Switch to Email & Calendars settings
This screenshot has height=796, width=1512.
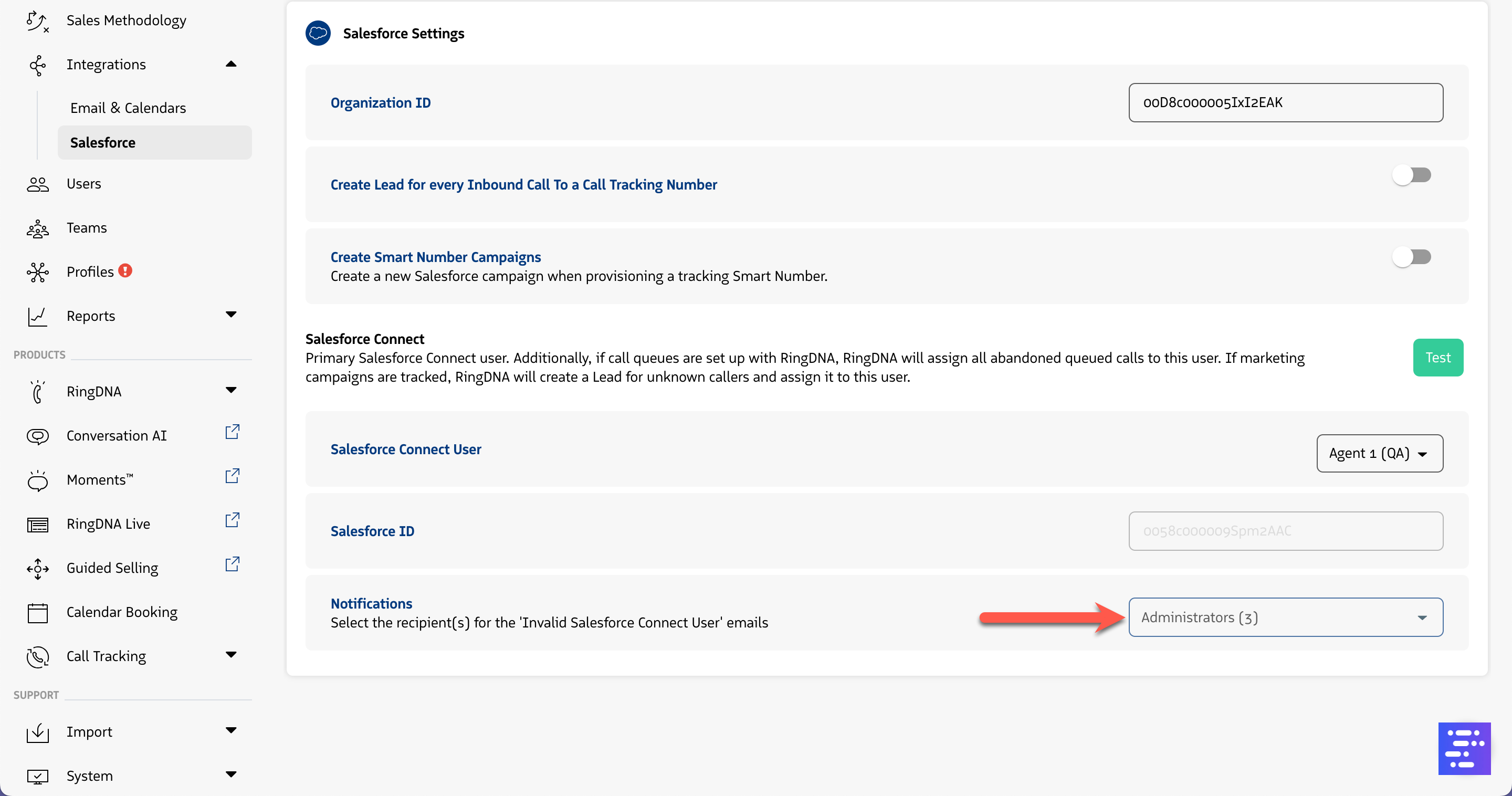pyautogui.click(x=128, y=107)
